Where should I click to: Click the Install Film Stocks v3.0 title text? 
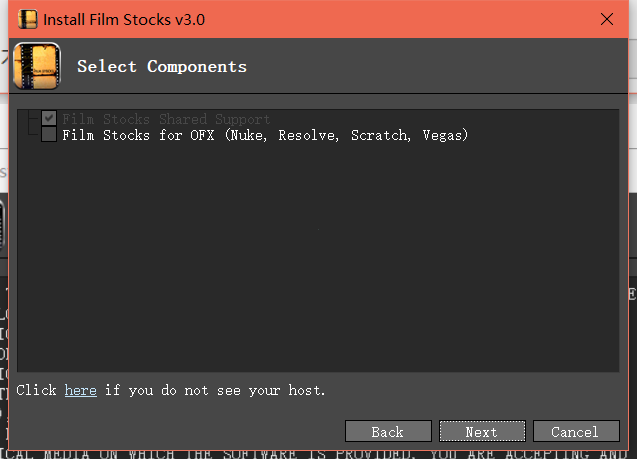click(124, 19)
